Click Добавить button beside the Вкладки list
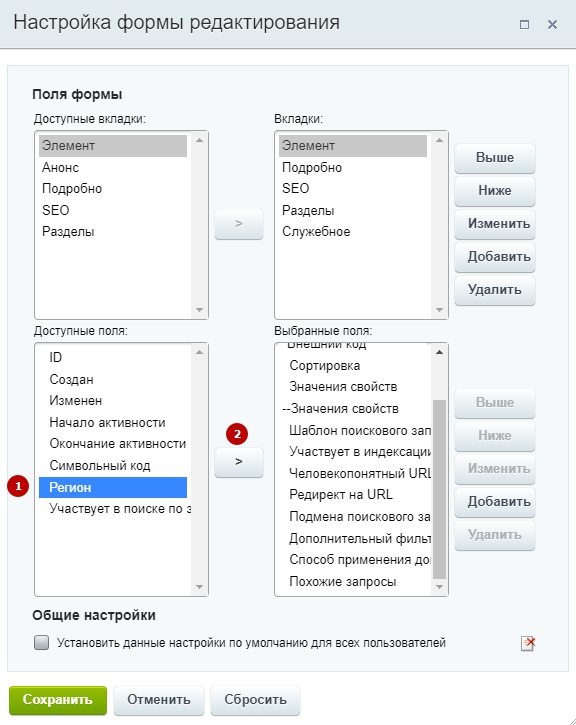The width and height of the screenshot is (576, 725). 495,257
